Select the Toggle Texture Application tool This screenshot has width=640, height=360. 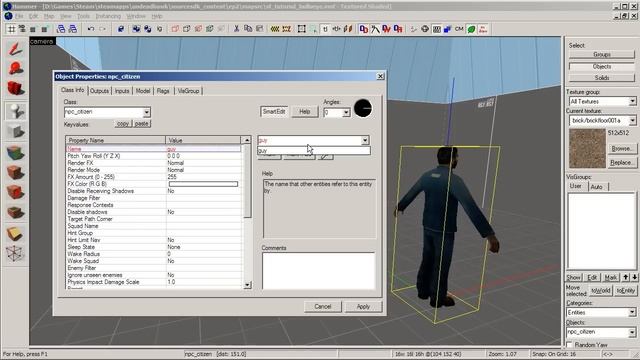click(16, 153)
